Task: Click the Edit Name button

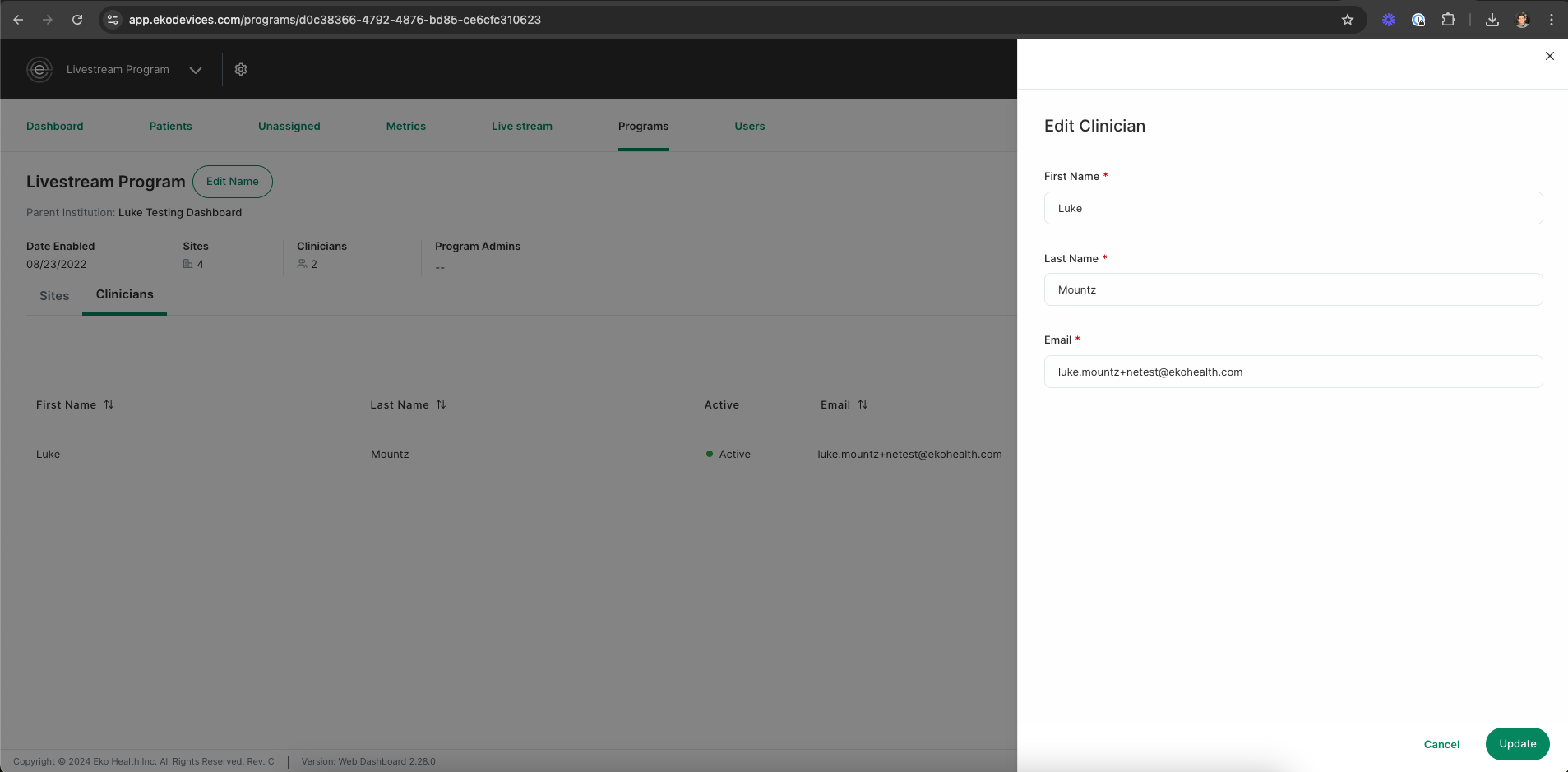Action: [233, 182]
